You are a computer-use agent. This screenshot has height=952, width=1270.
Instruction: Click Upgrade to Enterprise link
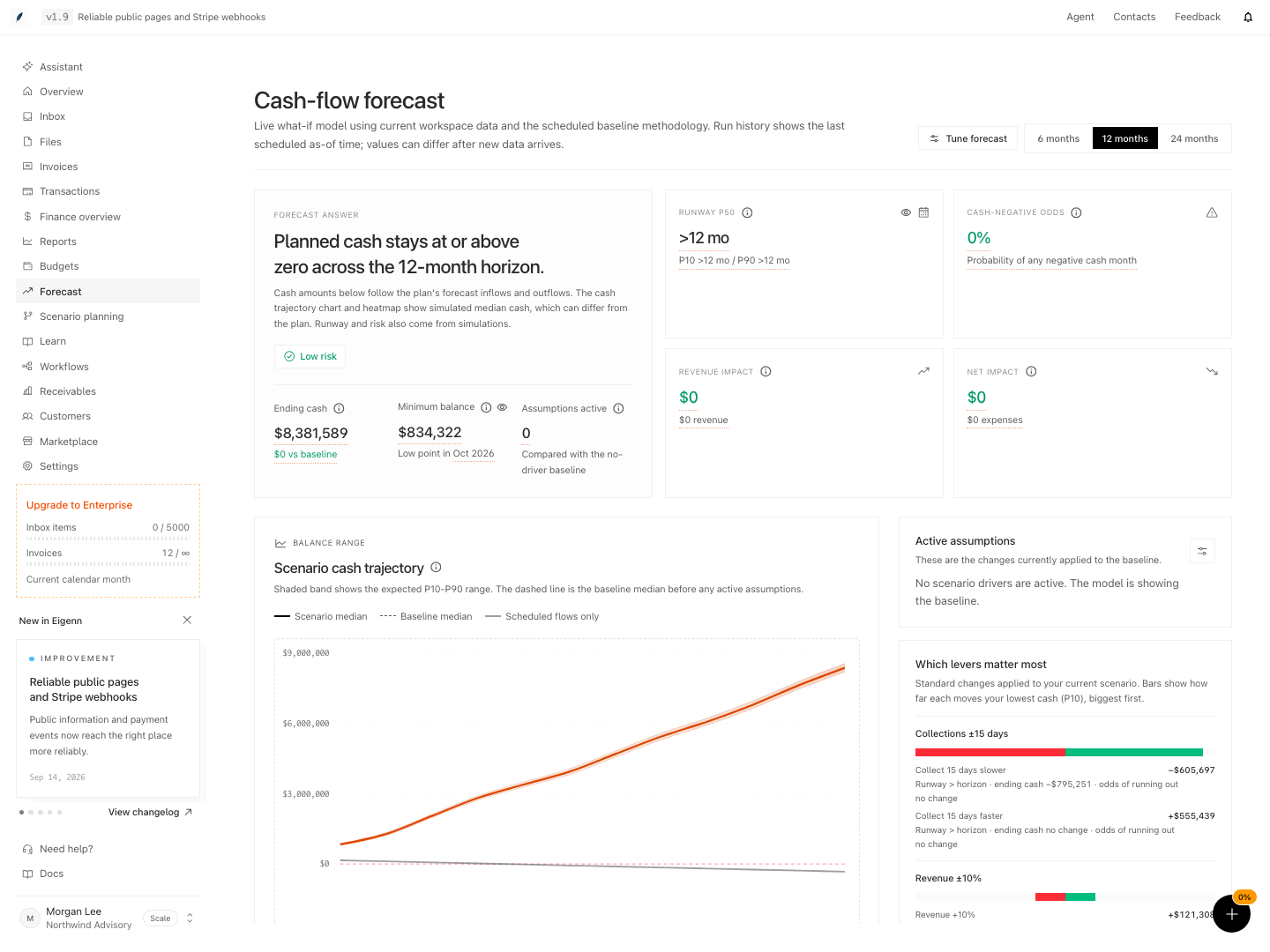(79, 505)
